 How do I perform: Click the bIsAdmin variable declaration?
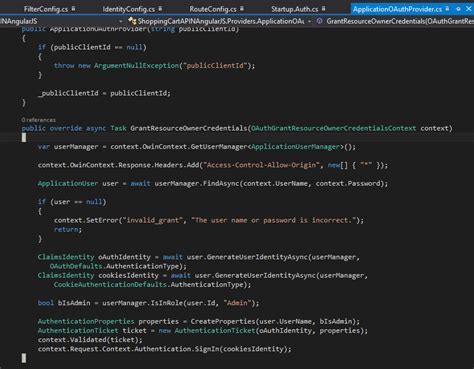pos(74,303)
